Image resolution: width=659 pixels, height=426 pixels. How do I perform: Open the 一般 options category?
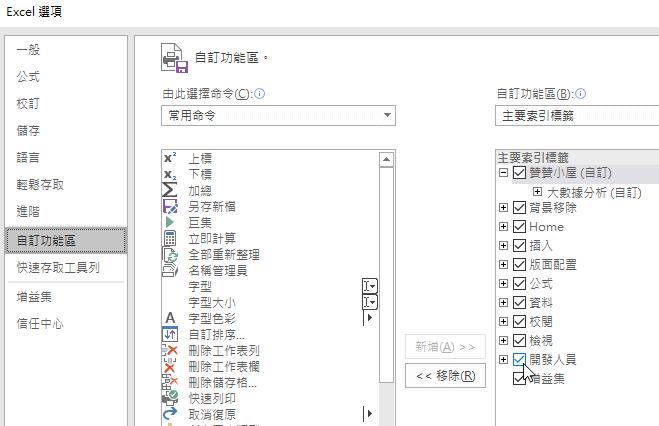click(x=66, y=50)
